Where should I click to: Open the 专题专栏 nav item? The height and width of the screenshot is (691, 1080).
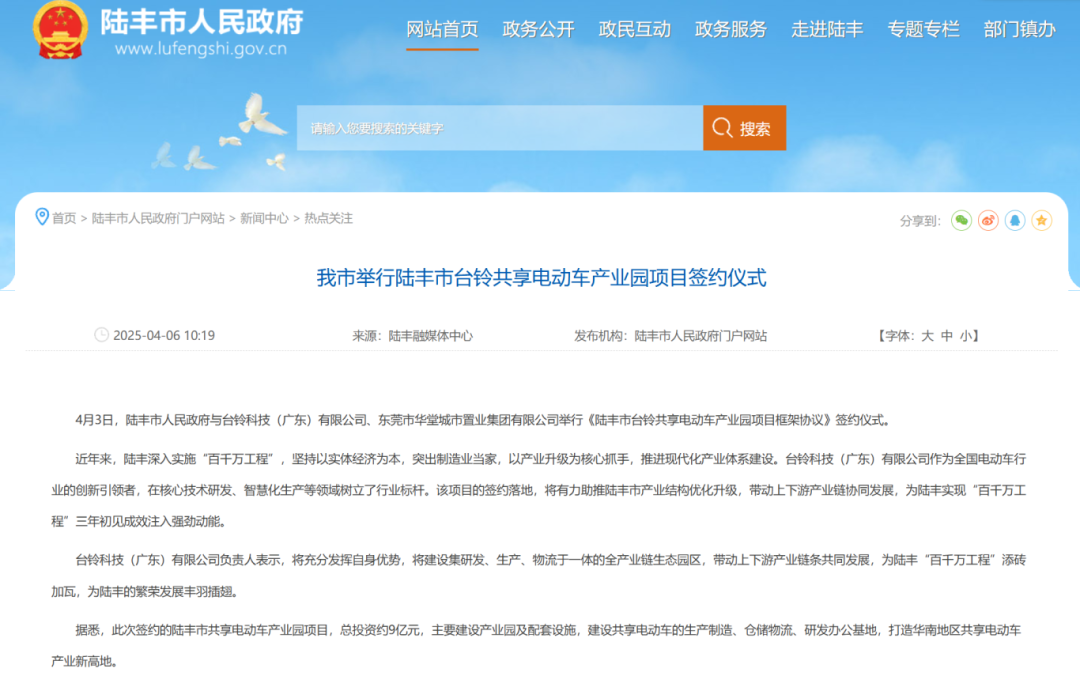point(923,30)
